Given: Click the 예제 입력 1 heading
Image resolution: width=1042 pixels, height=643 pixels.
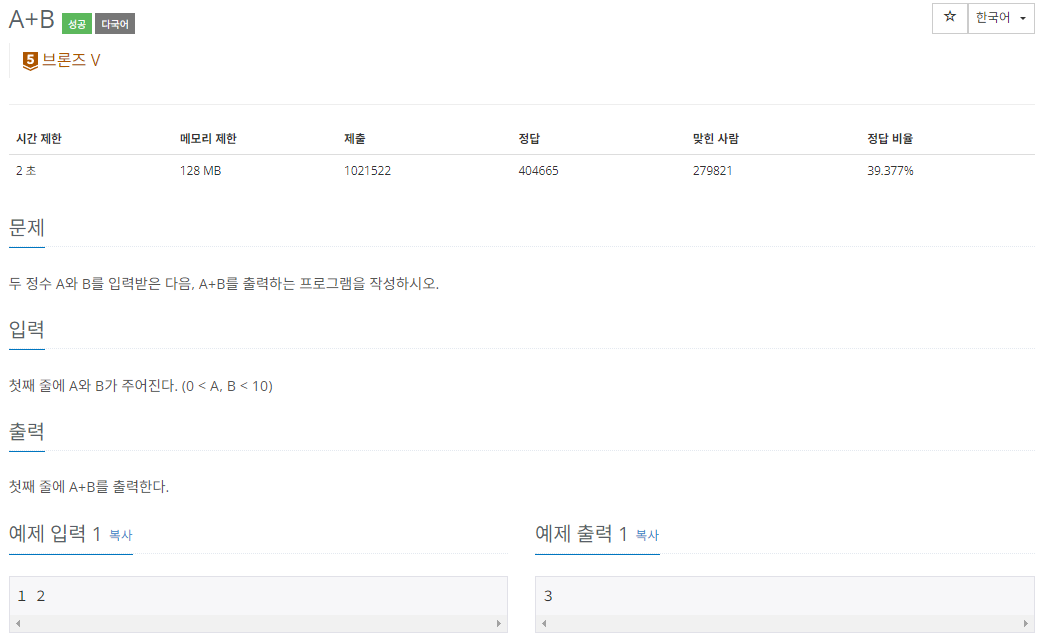Looking at the screenshot, I should click(x=54, y=533).
